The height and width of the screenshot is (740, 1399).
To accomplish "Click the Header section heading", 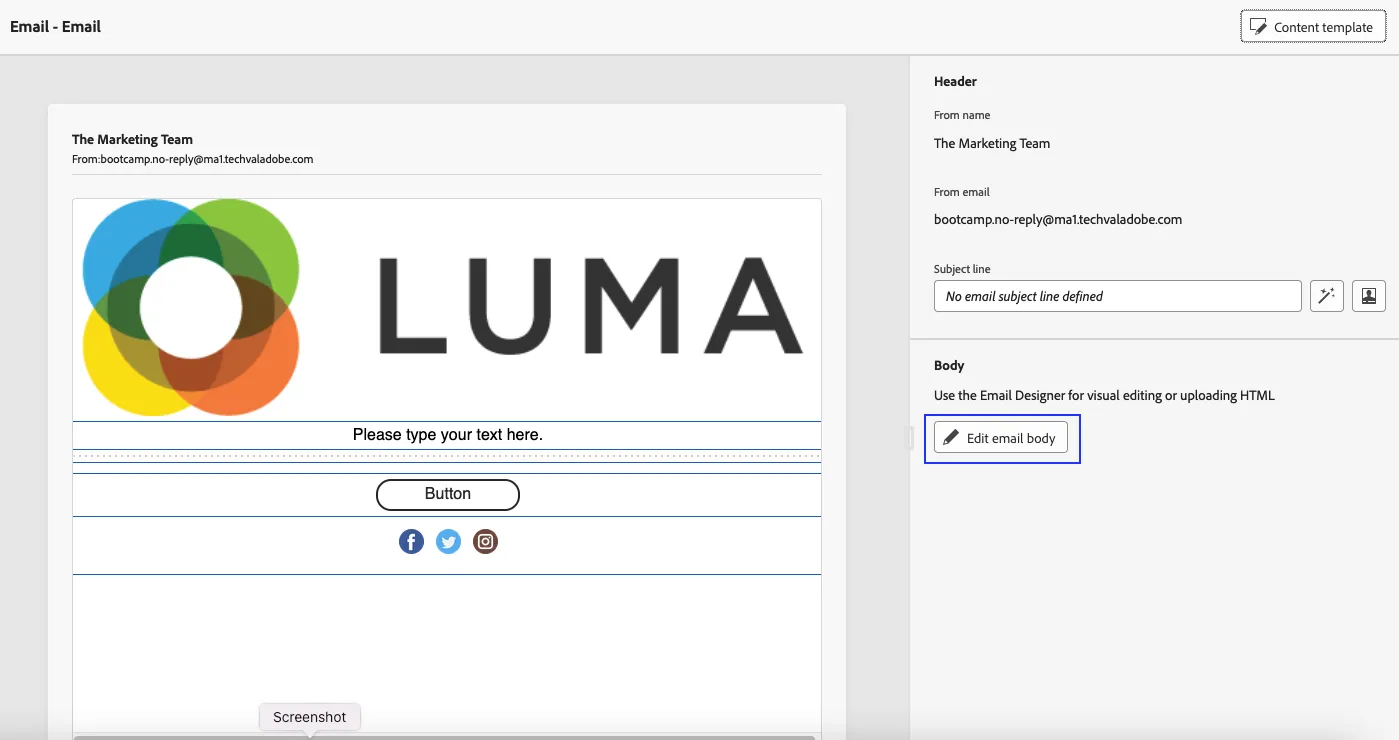I will click(955, 81).
